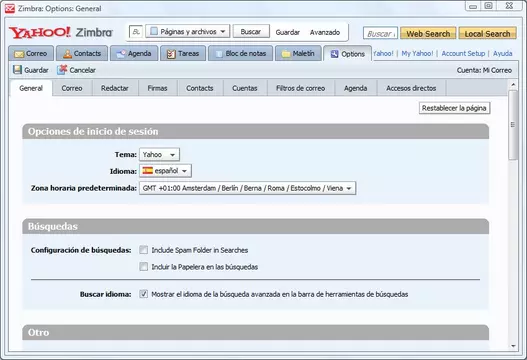The width and height of the screenshot is (527, 360).
Task: Open the Bloc de notas tab
Action: point(240,53)
